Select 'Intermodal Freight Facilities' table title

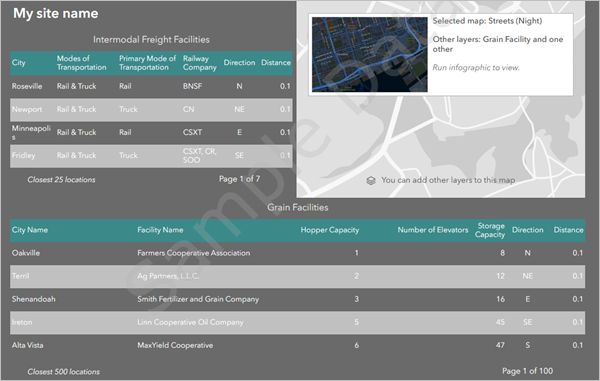pos(151,39)
